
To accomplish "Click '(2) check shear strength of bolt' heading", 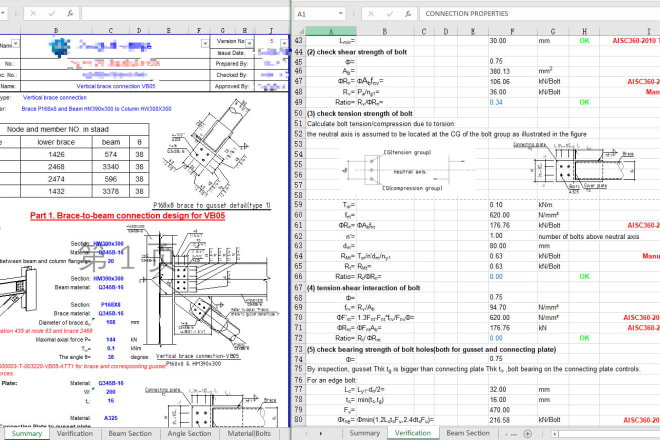I will 357,52.
